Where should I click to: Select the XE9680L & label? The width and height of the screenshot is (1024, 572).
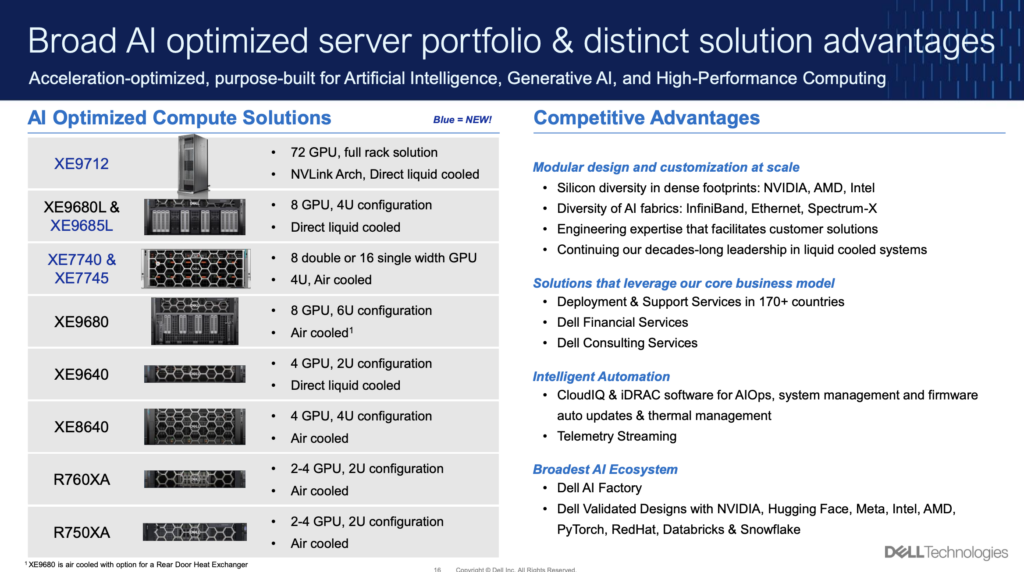tap(82, 208)
